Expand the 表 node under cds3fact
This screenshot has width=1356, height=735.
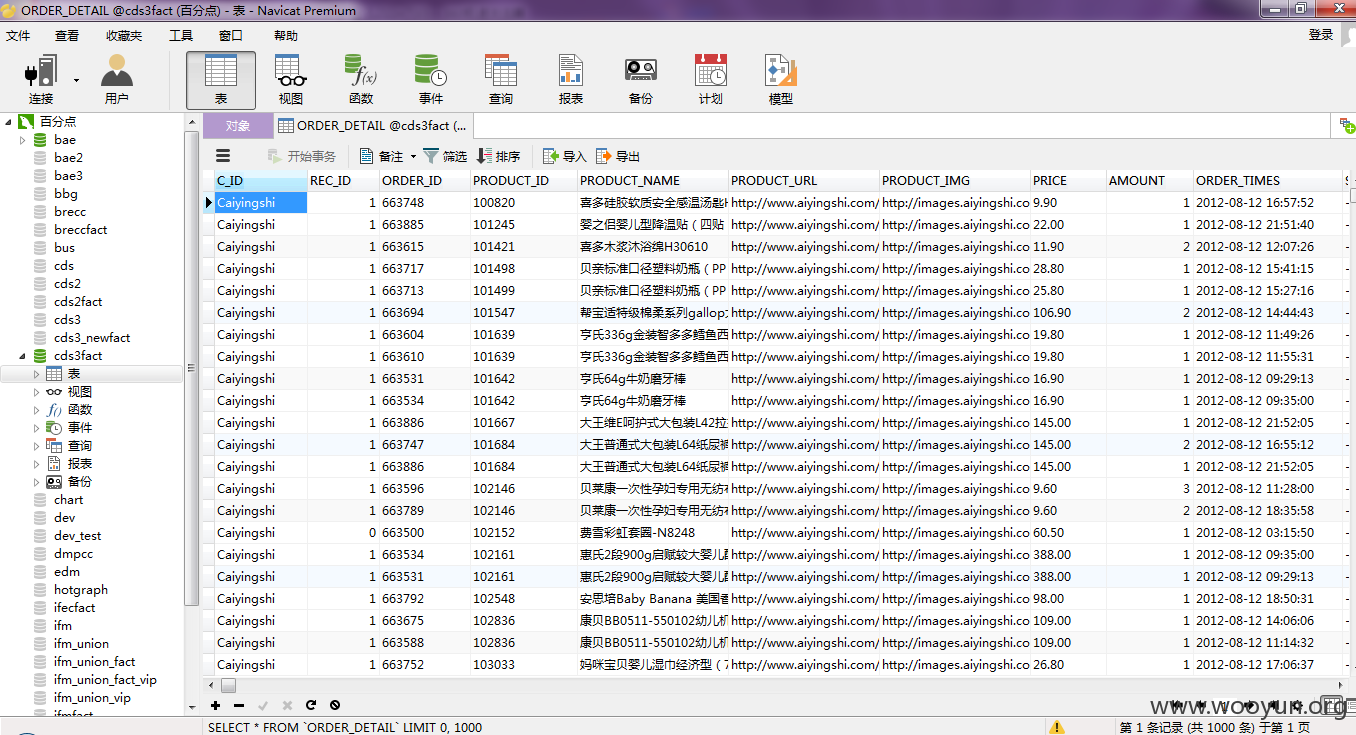tap(37, 374)
